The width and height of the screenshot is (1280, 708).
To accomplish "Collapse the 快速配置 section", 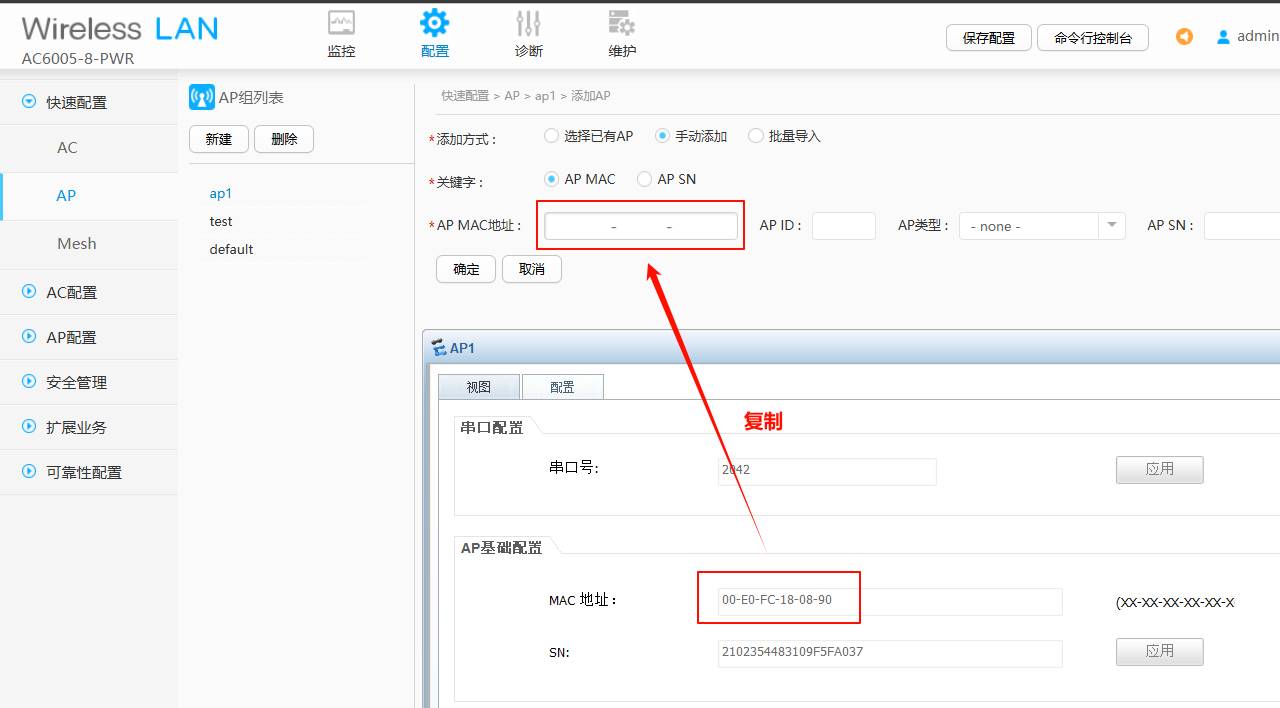I will [x=28, y=101].
